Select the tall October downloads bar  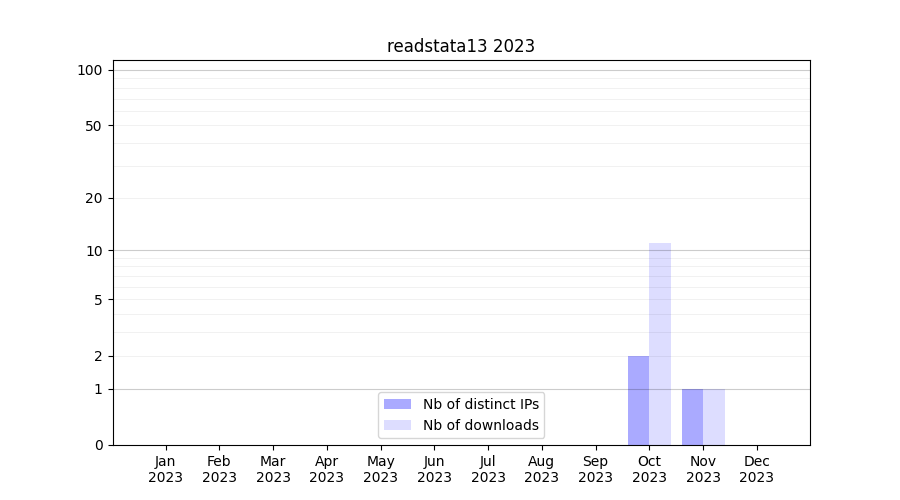point(660,344)
